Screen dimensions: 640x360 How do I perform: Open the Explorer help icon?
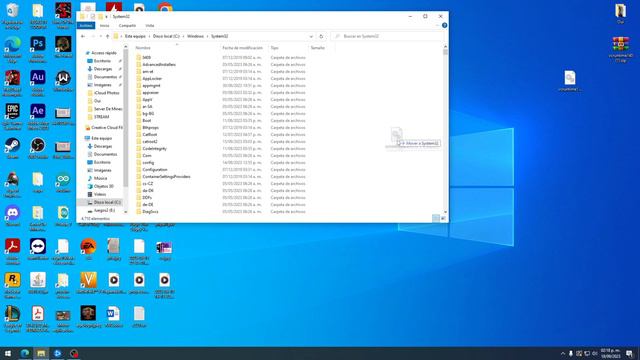click(444, 25)
